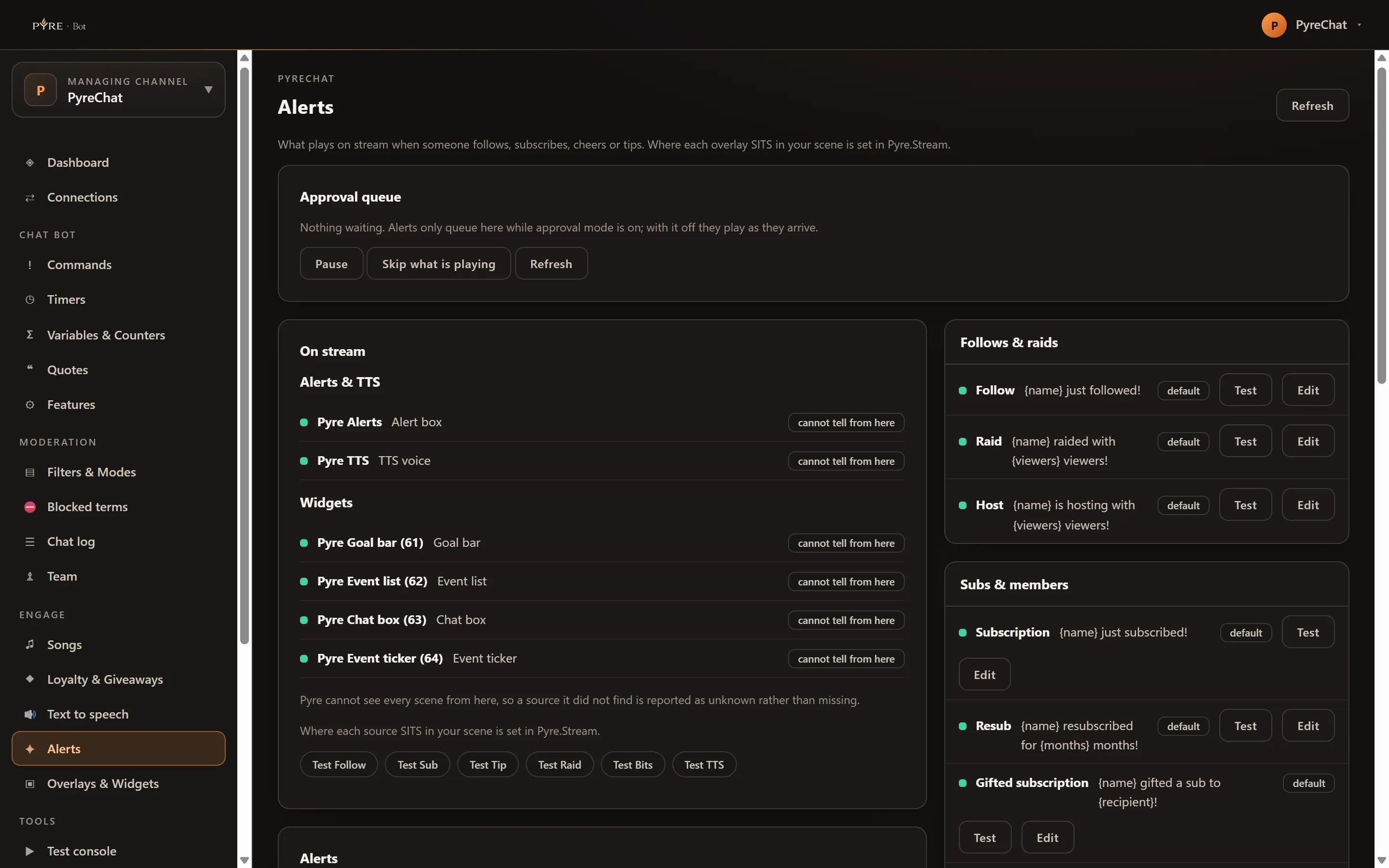Edit the Subscription alert
This screenshot has height=868, width=1389.
click(984, 675)
